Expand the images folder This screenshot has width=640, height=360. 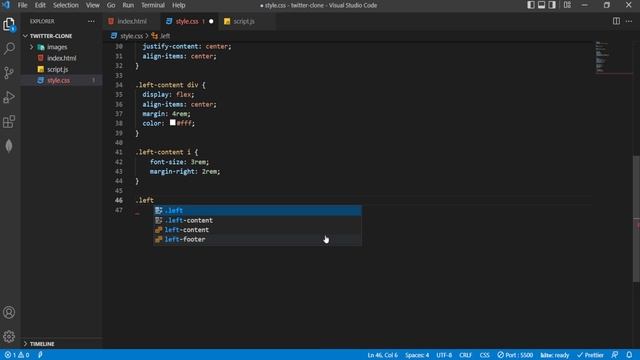pos(57,47)
